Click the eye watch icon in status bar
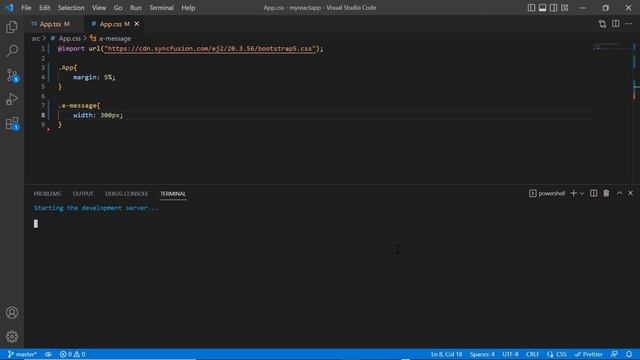 (x=48, y=354)
